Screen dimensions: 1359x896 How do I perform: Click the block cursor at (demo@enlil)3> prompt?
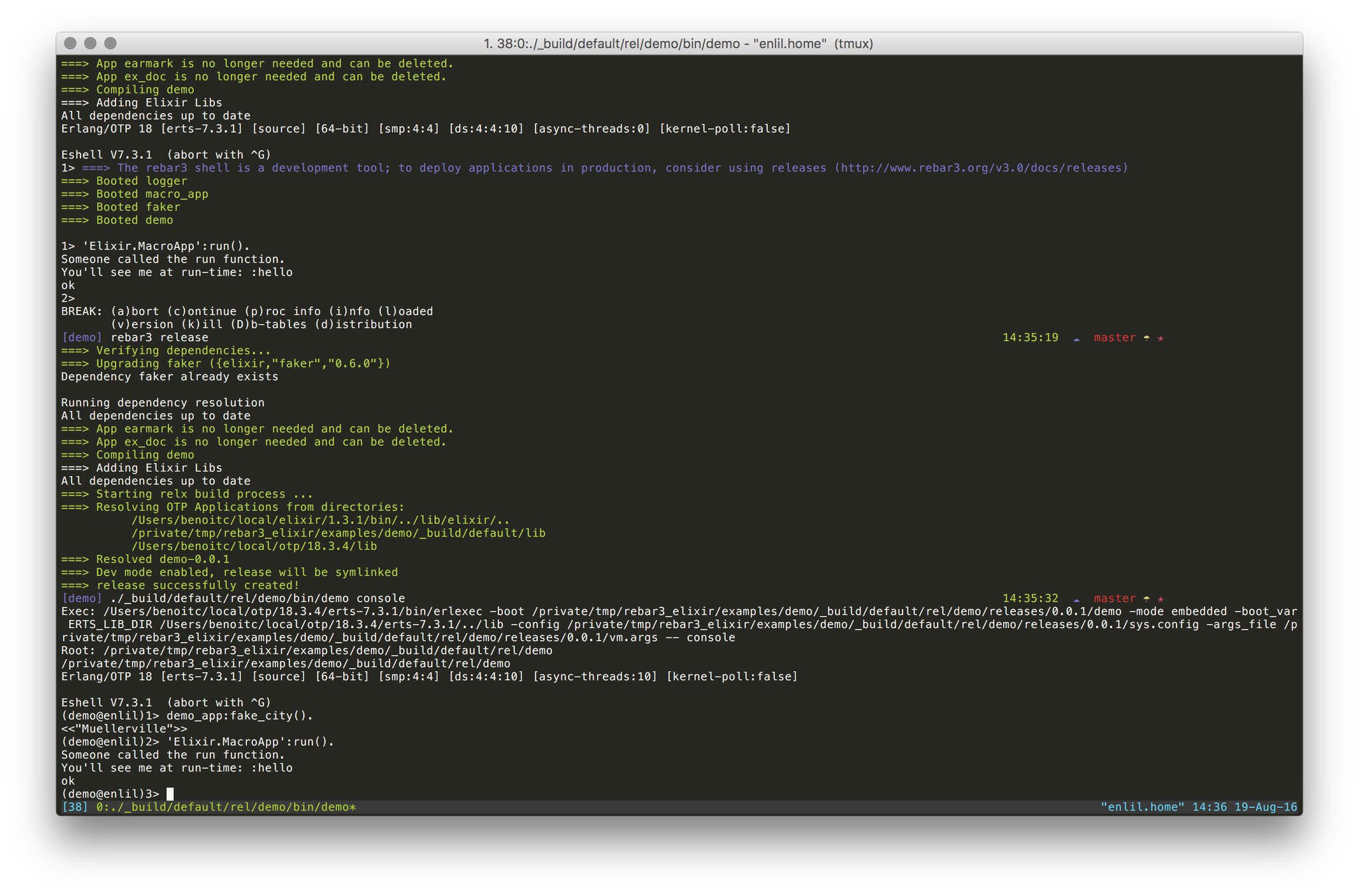pyautogui.click(x=170, y=794)
